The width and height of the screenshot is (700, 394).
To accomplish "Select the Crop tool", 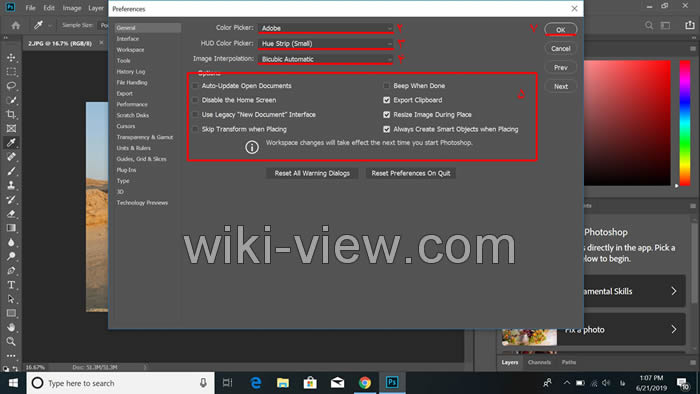I will 11,115.
